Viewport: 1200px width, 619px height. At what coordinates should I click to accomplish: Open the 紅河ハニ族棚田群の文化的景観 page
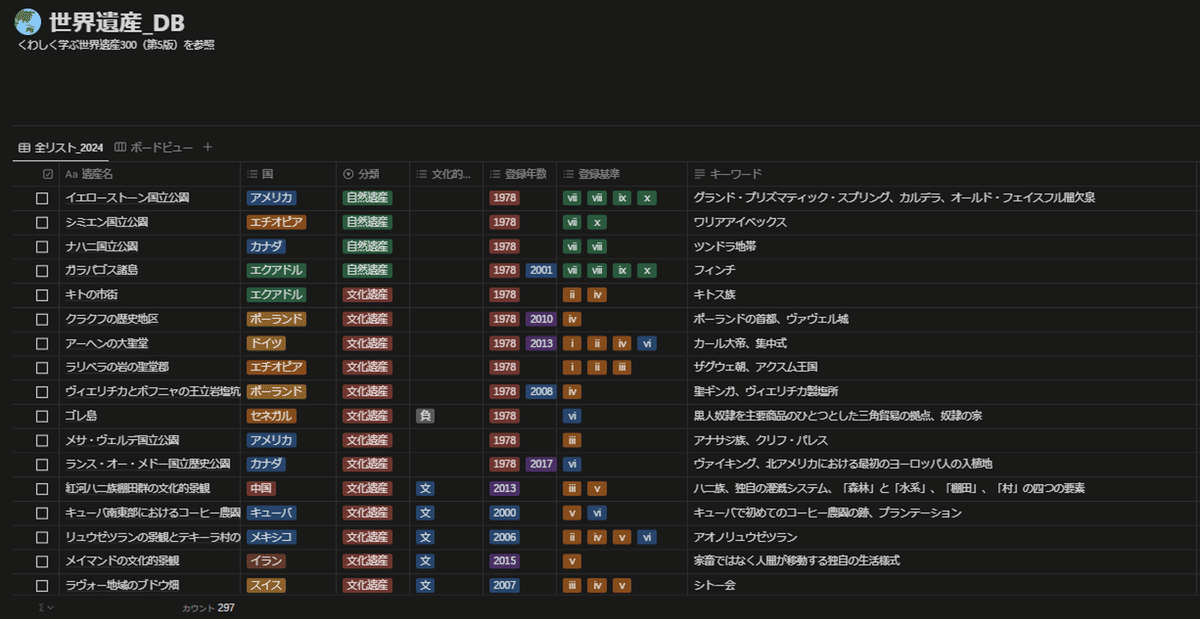(x=136, y=488)
